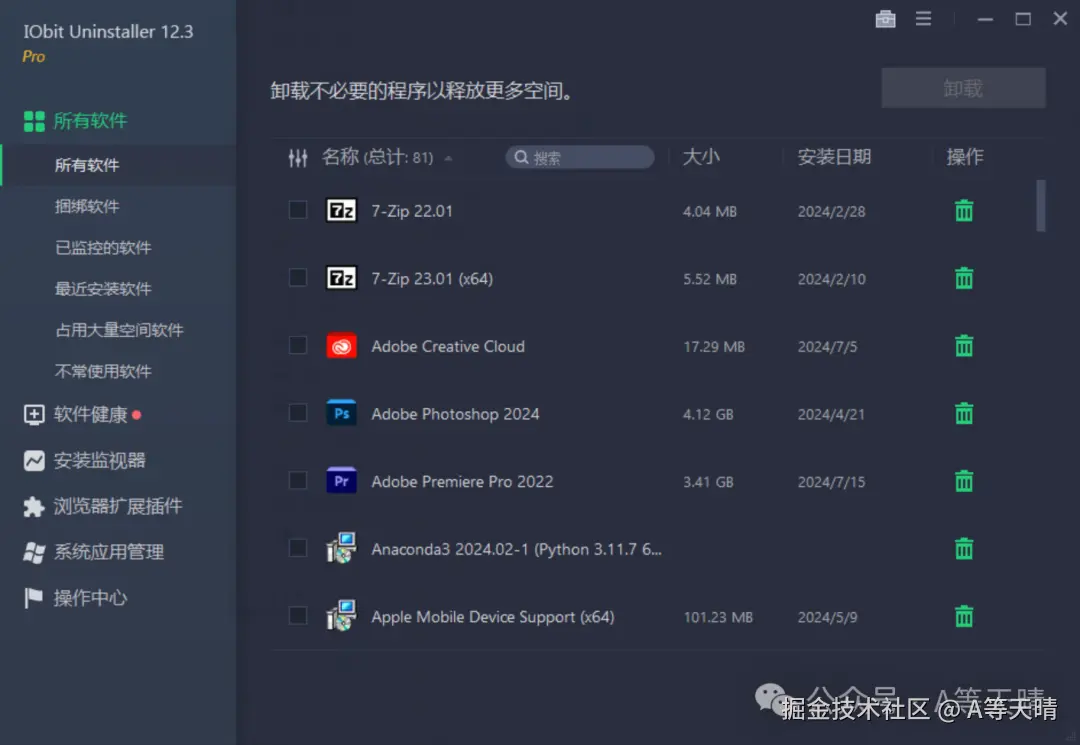Click the sort arrow next to 名称
The height and width of the screenshot is (745, 1080).
pos(448,158)
